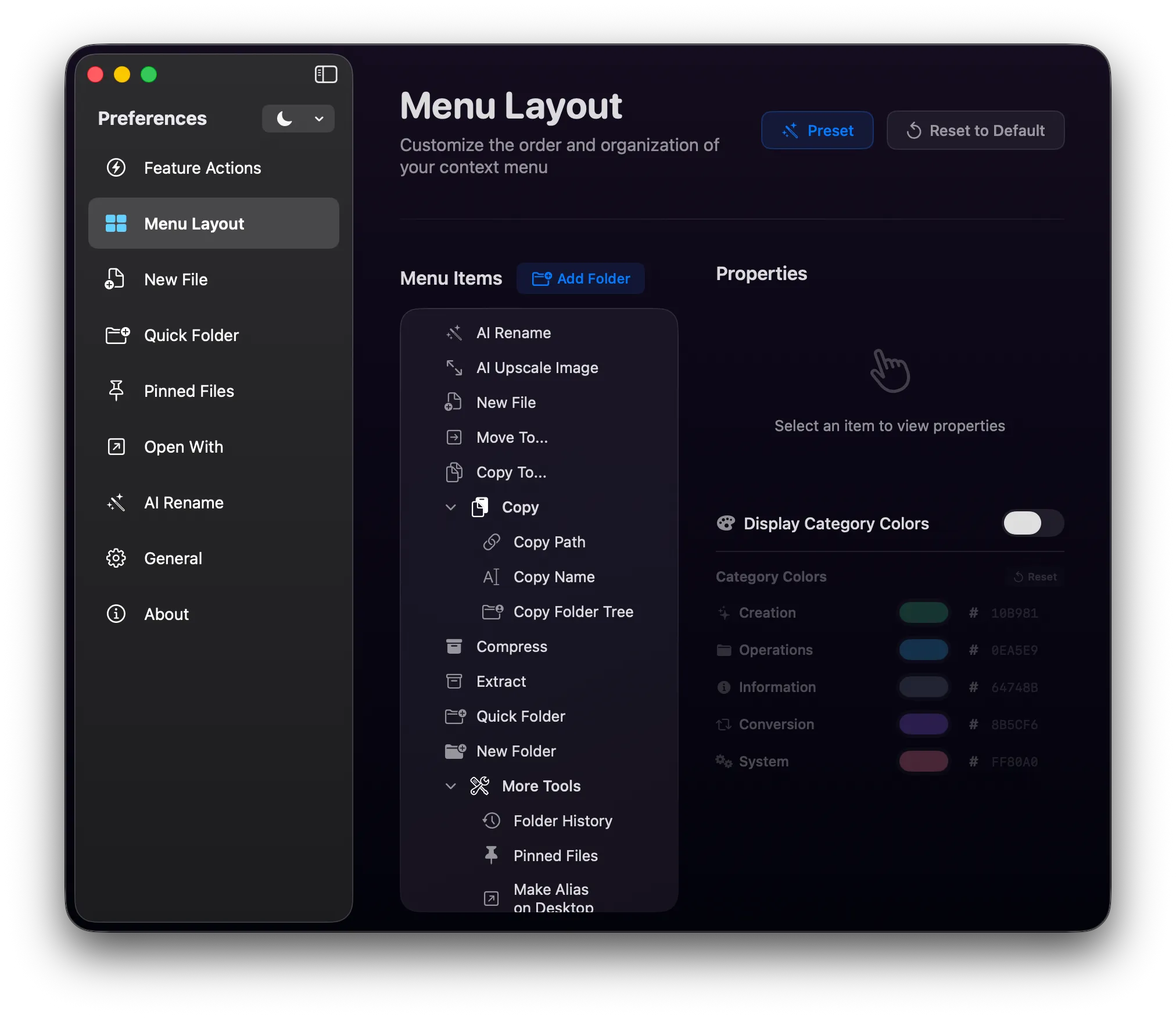Collapse the Copy folder chevron
1176x1018 pixels.
450,507
